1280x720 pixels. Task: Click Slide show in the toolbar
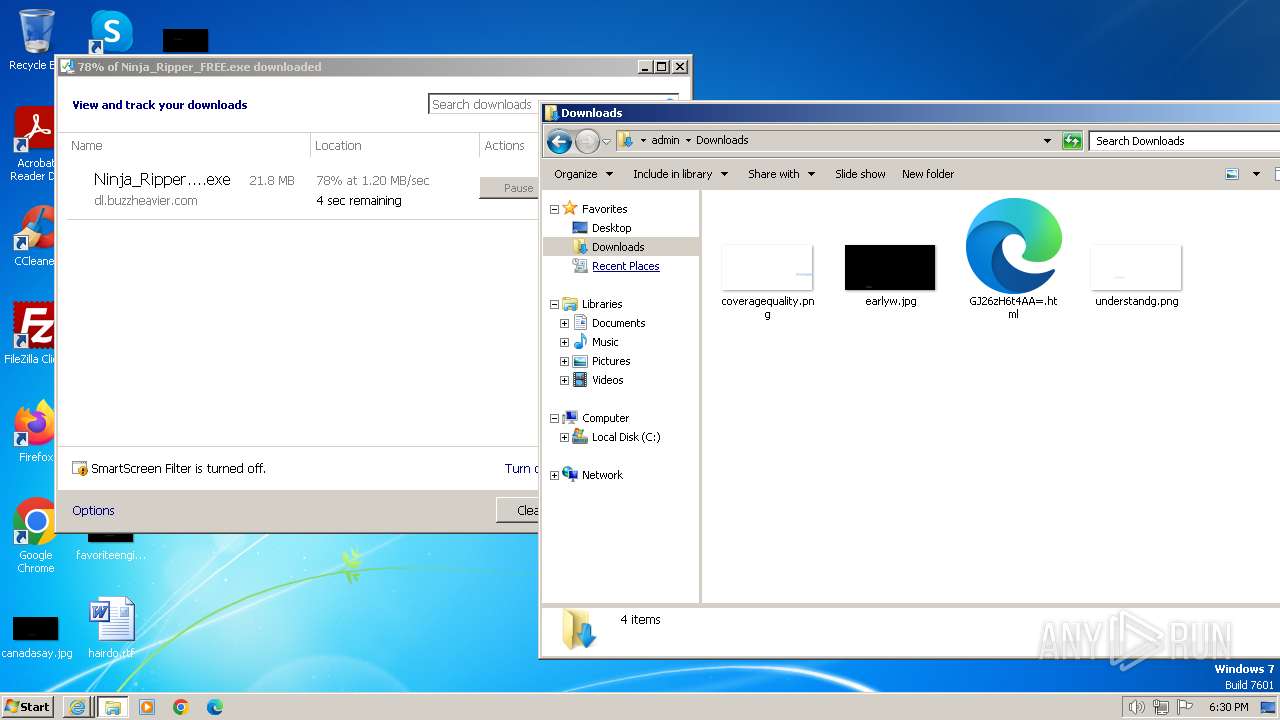[860, 174]
